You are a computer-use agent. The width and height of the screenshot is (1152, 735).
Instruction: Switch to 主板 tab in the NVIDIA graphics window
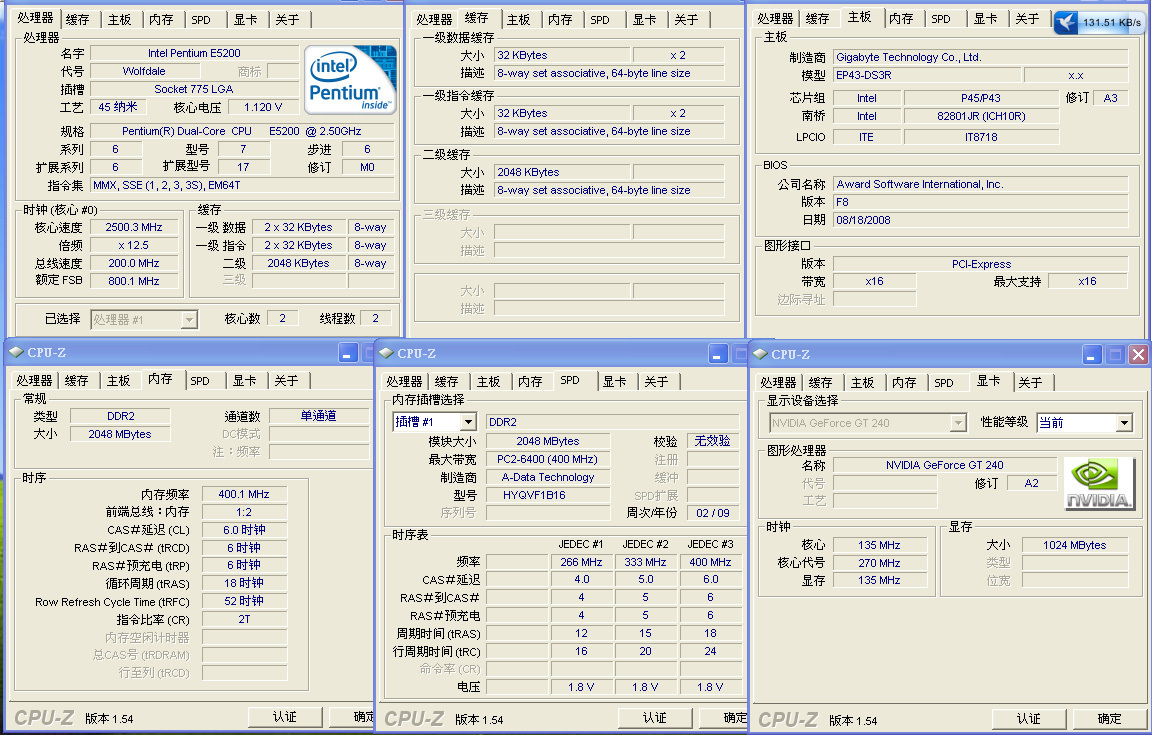click(x=863, y=382)
